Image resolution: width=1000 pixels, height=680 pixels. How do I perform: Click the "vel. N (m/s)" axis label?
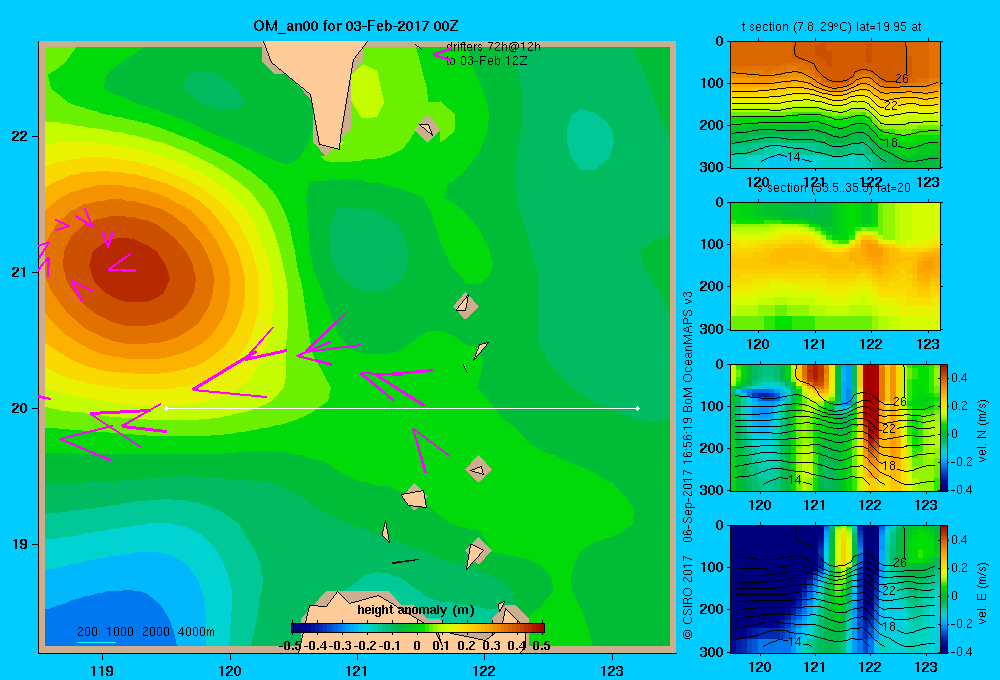tap(982, 431)
